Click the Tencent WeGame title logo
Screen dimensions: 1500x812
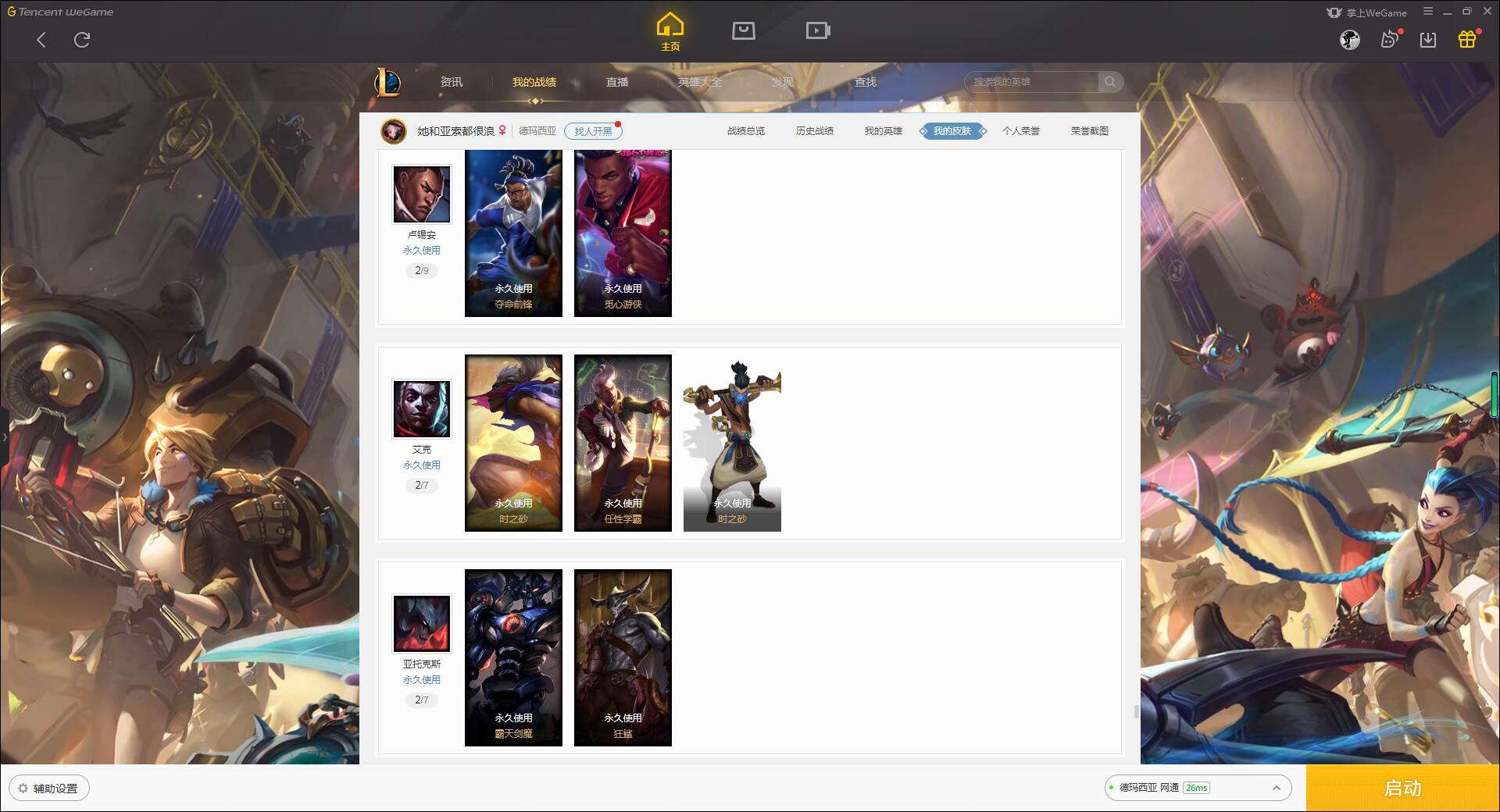[60, 12]
